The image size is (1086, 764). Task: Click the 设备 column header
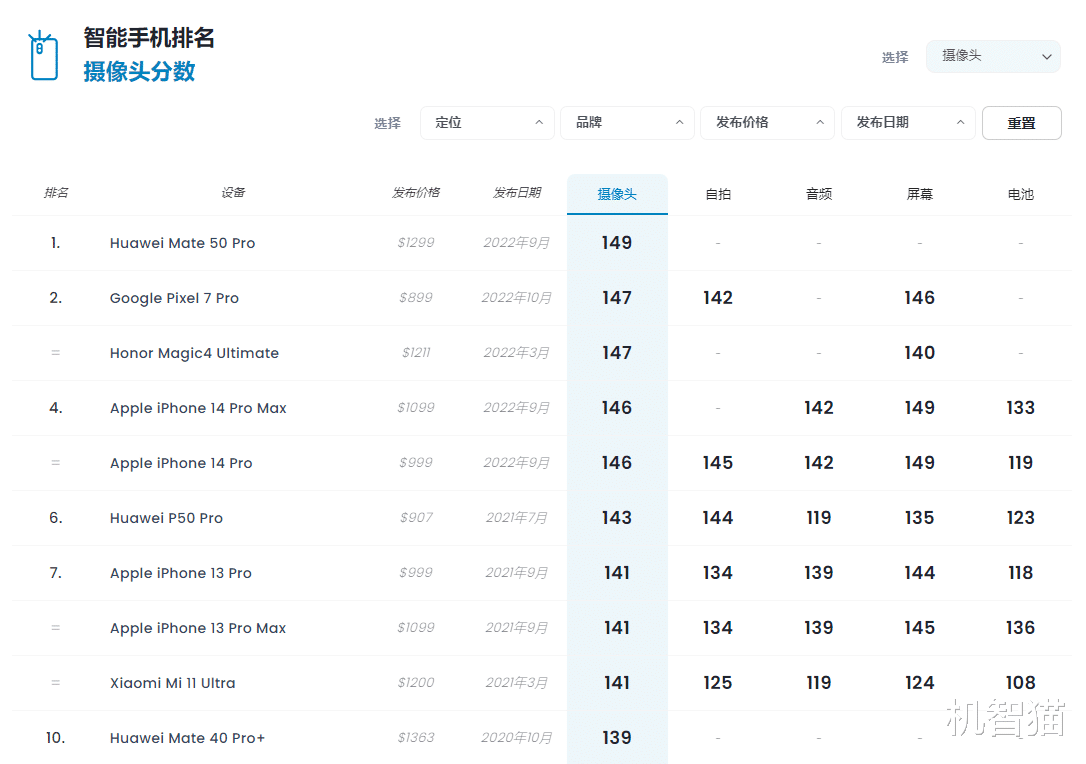(233, 193)
